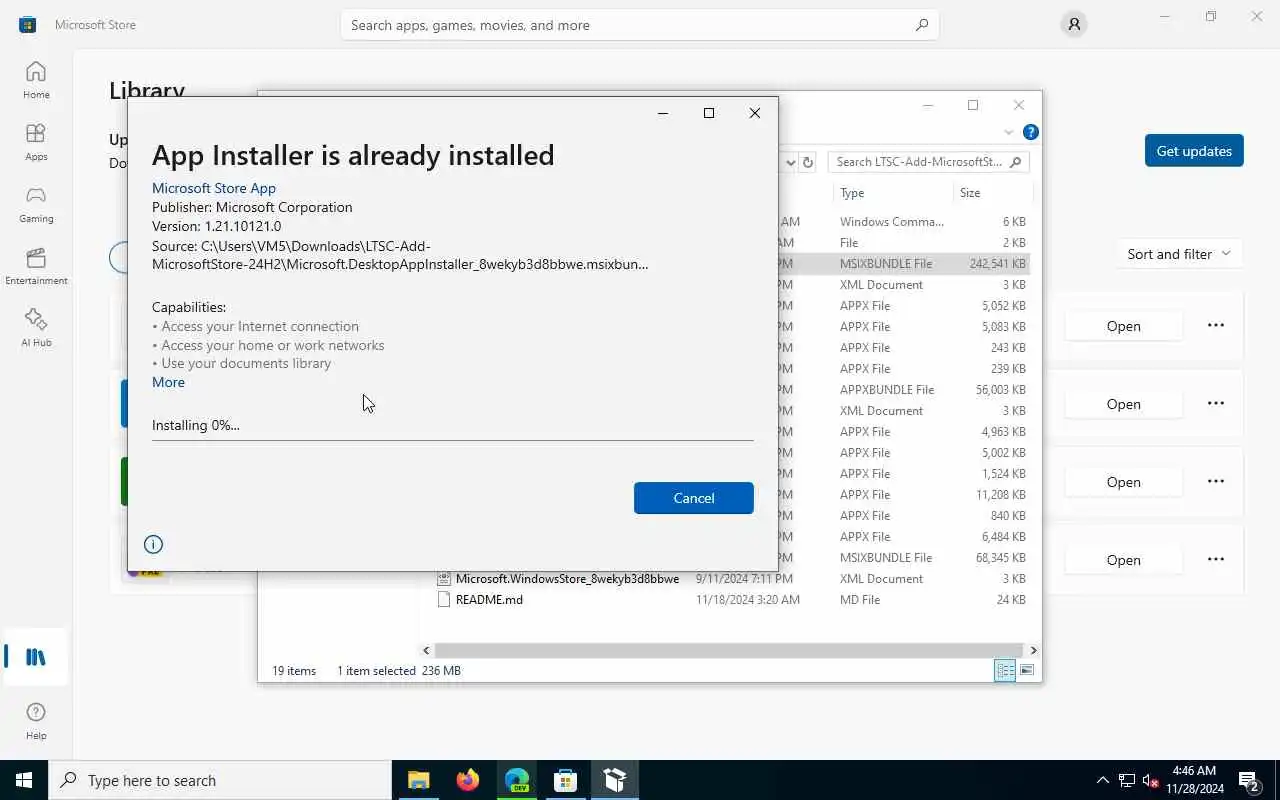Select the README.md file
1280x800 pixels.
click(489, 600)
